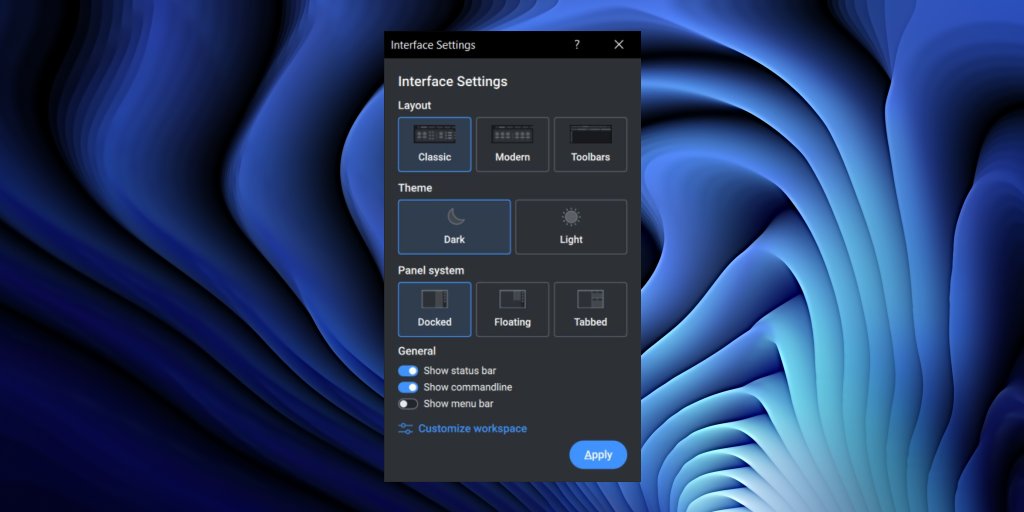Click the Apply button
1024x512 pixels.
coord(598,455)
